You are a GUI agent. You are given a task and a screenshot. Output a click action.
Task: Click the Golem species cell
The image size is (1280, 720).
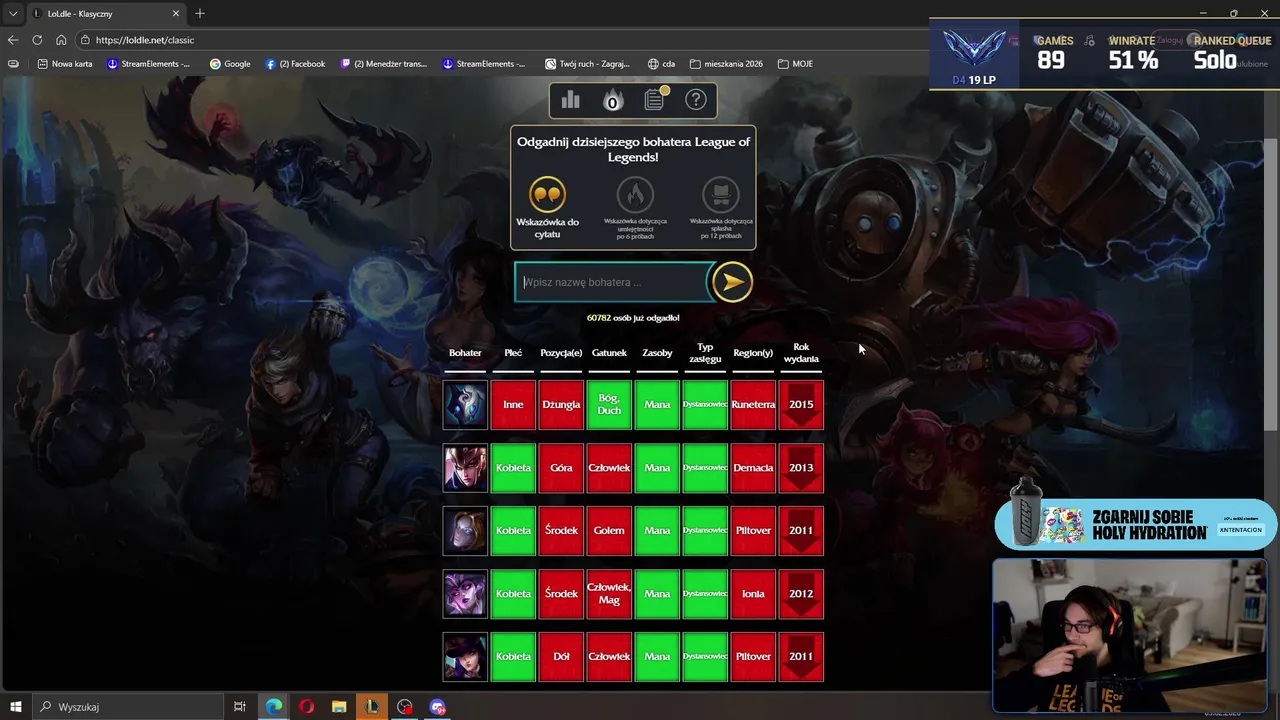609,531
